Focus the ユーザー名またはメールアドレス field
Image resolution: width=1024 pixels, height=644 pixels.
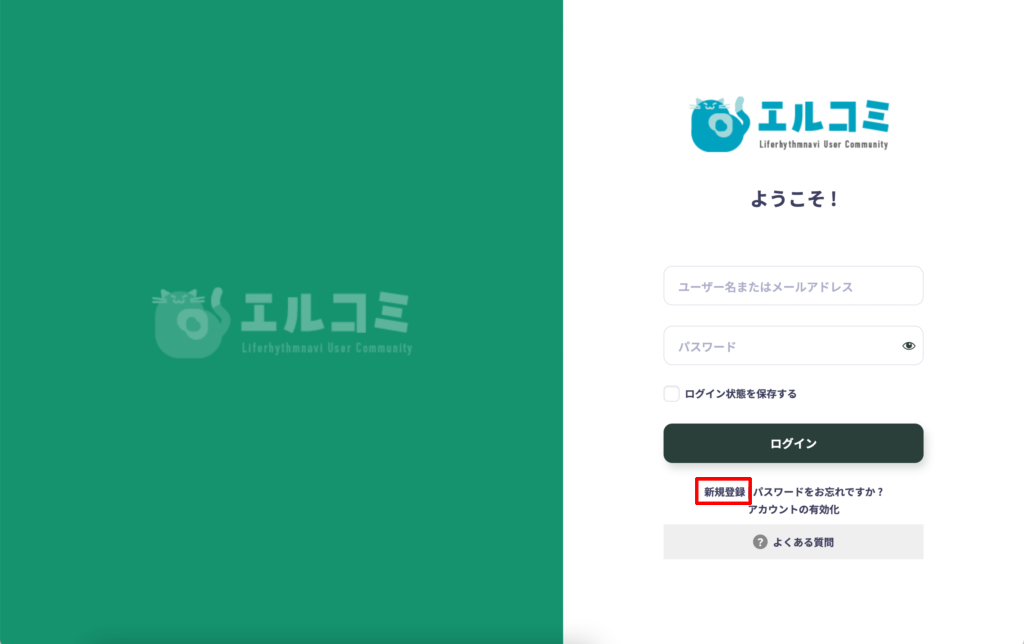[793, 285]
